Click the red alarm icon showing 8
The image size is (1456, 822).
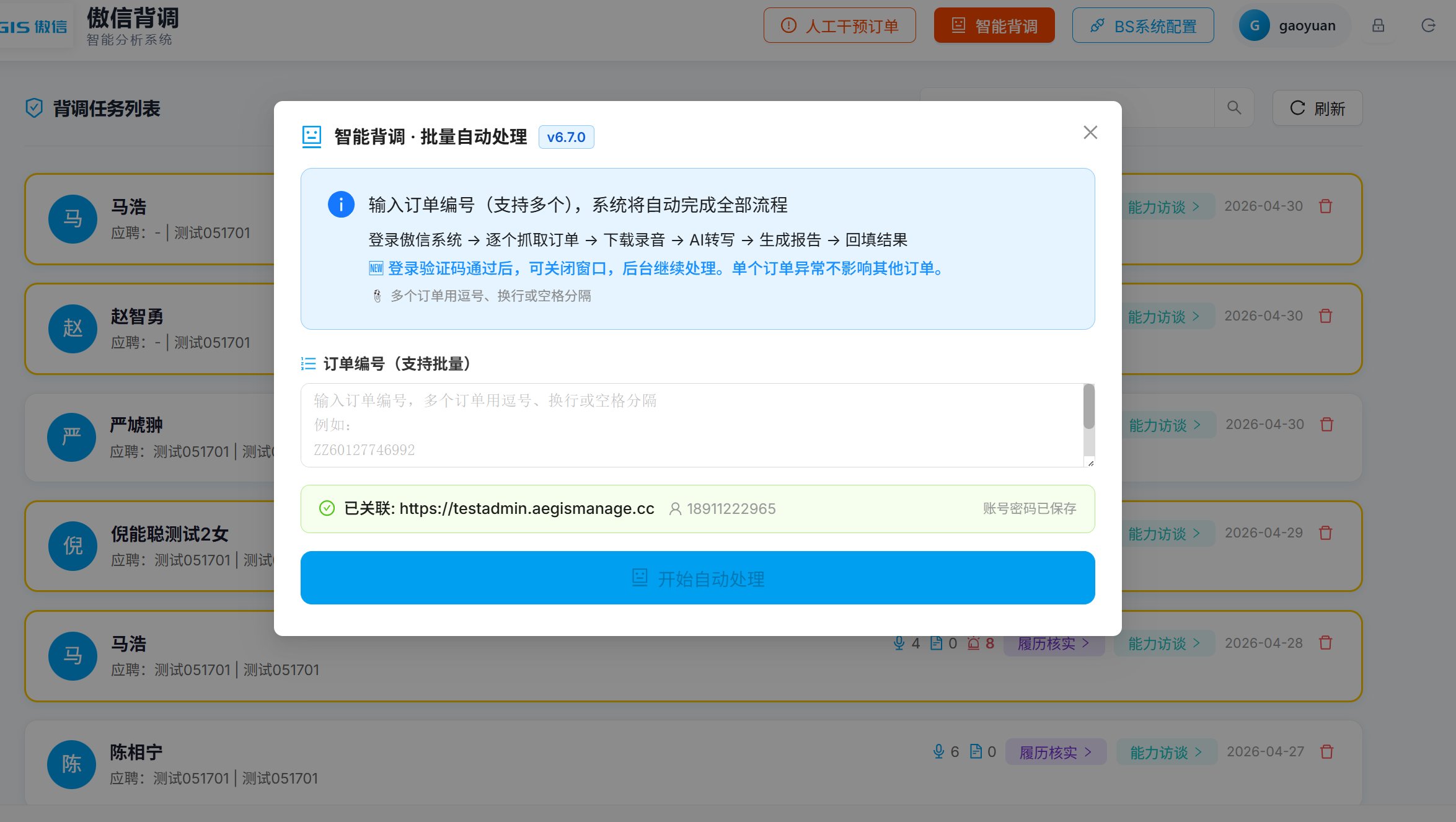pyautogui.click(x=974, y=643)
